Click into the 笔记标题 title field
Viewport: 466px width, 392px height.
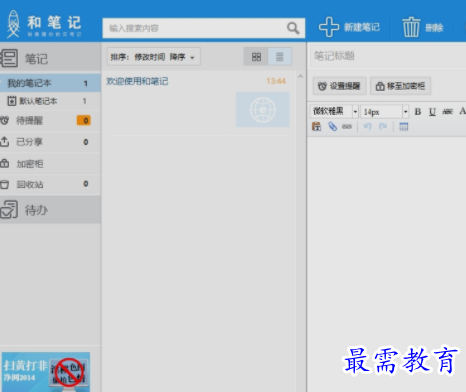tap(388, 56)
